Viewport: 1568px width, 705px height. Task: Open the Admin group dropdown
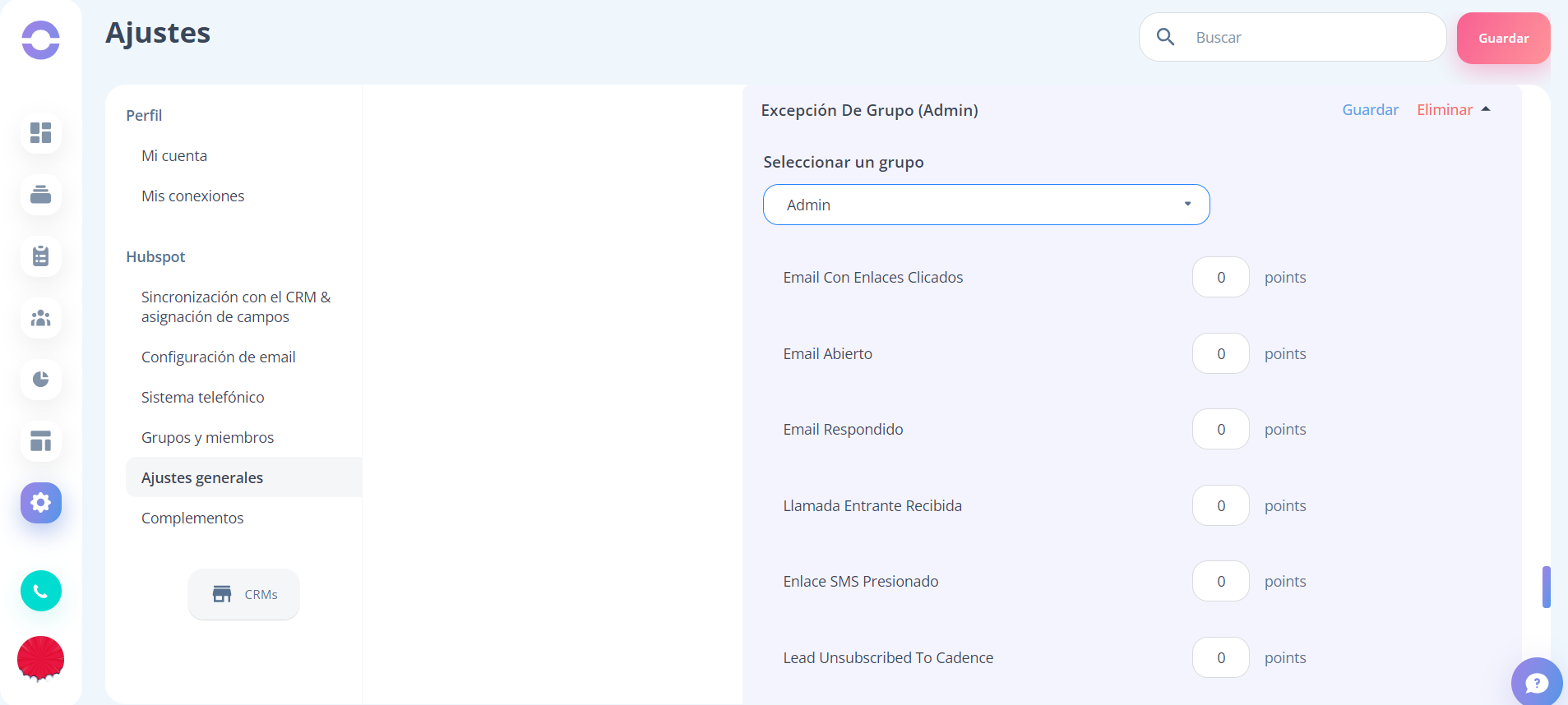[986, 205]
